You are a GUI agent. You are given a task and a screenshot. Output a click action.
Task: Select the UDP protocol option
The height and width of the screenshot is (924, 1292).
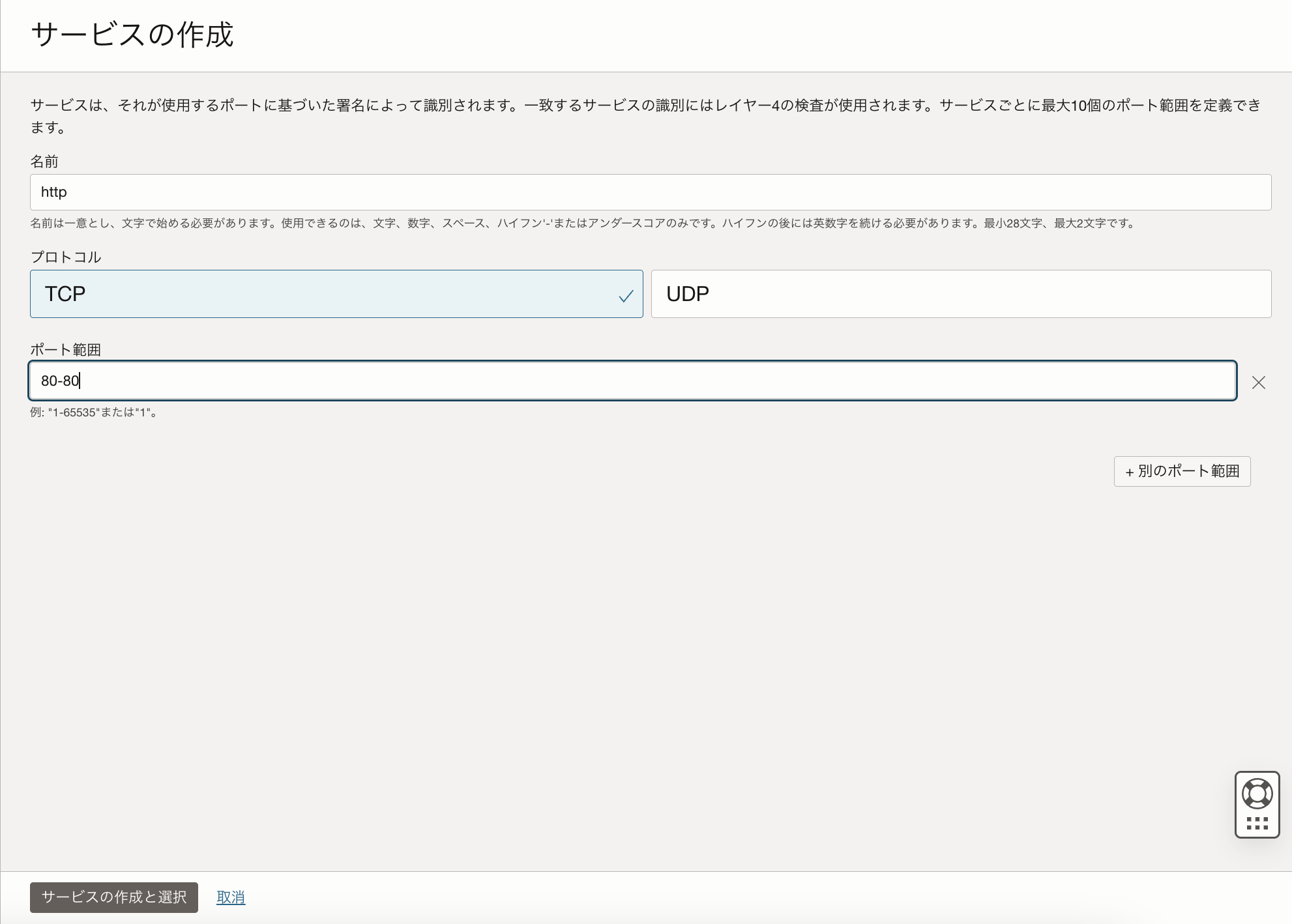tap(961, 294)
